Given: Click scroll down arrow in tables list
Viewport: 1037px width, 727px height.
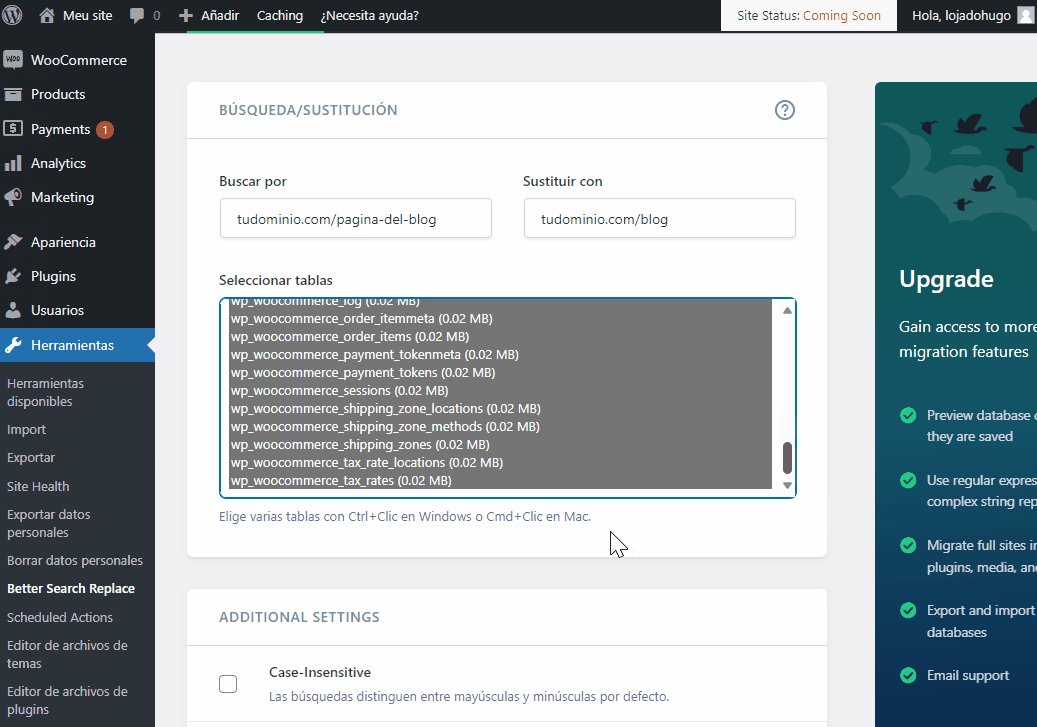Looking at the screenshot, I should click(x=787, y=486).
